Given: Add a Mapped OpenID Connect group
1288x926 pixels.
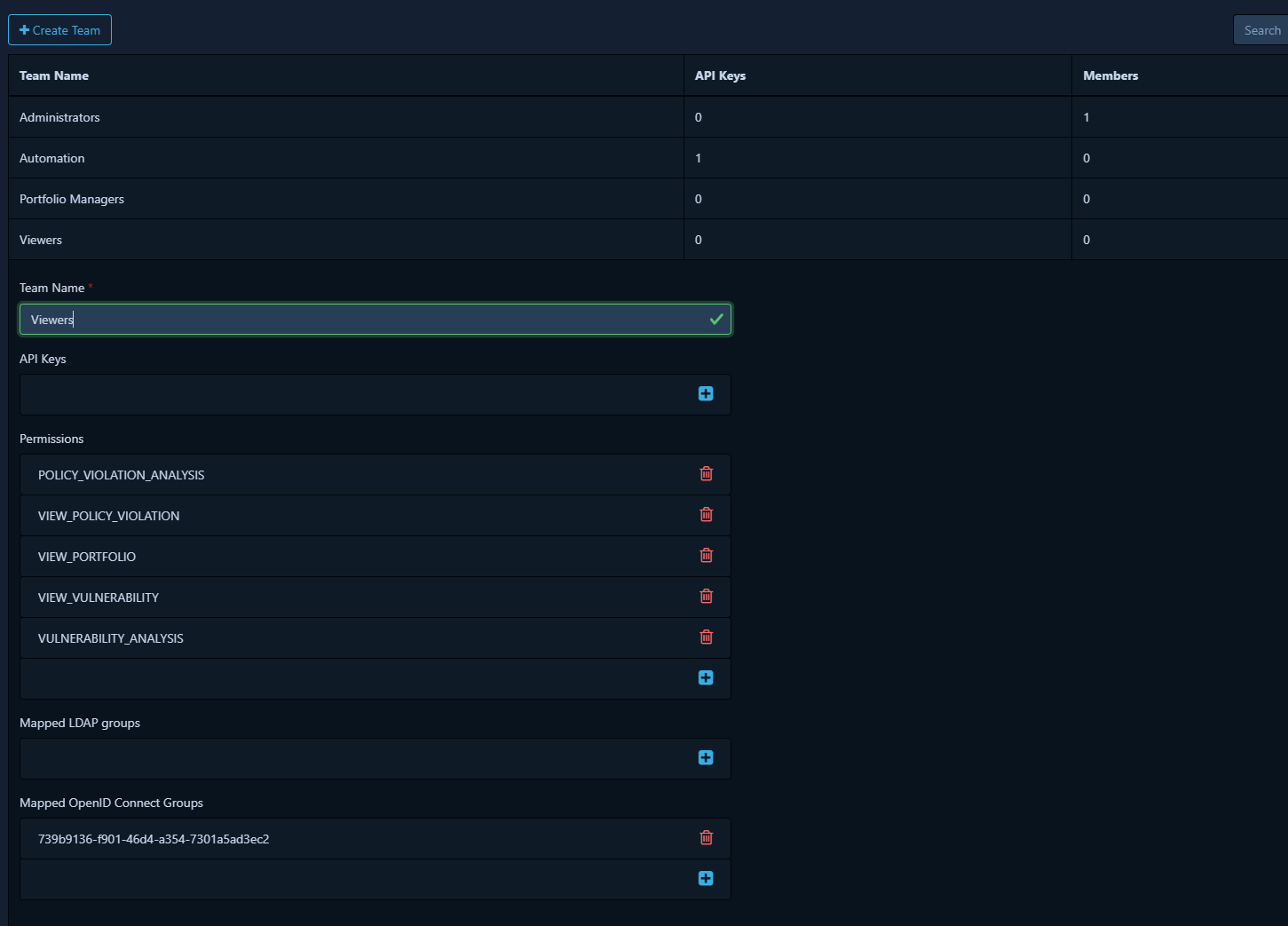Looking at the screenshot, I should pos(706,878).
